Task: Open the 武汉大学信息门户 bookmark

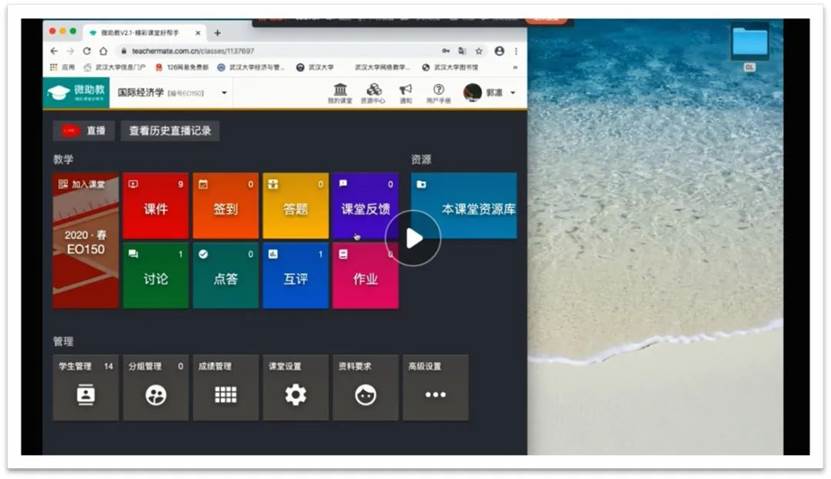Action: point(114,67)
